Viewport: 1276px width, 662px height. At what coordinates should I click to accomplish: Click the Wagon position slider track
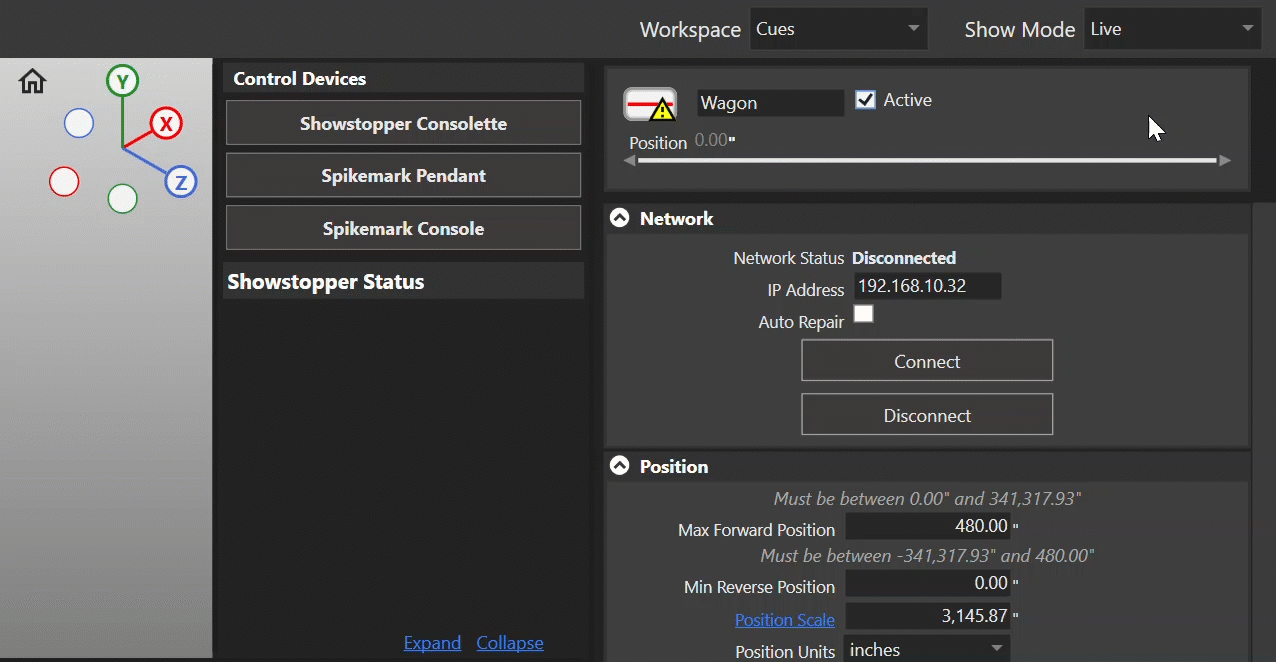[926, 160]
